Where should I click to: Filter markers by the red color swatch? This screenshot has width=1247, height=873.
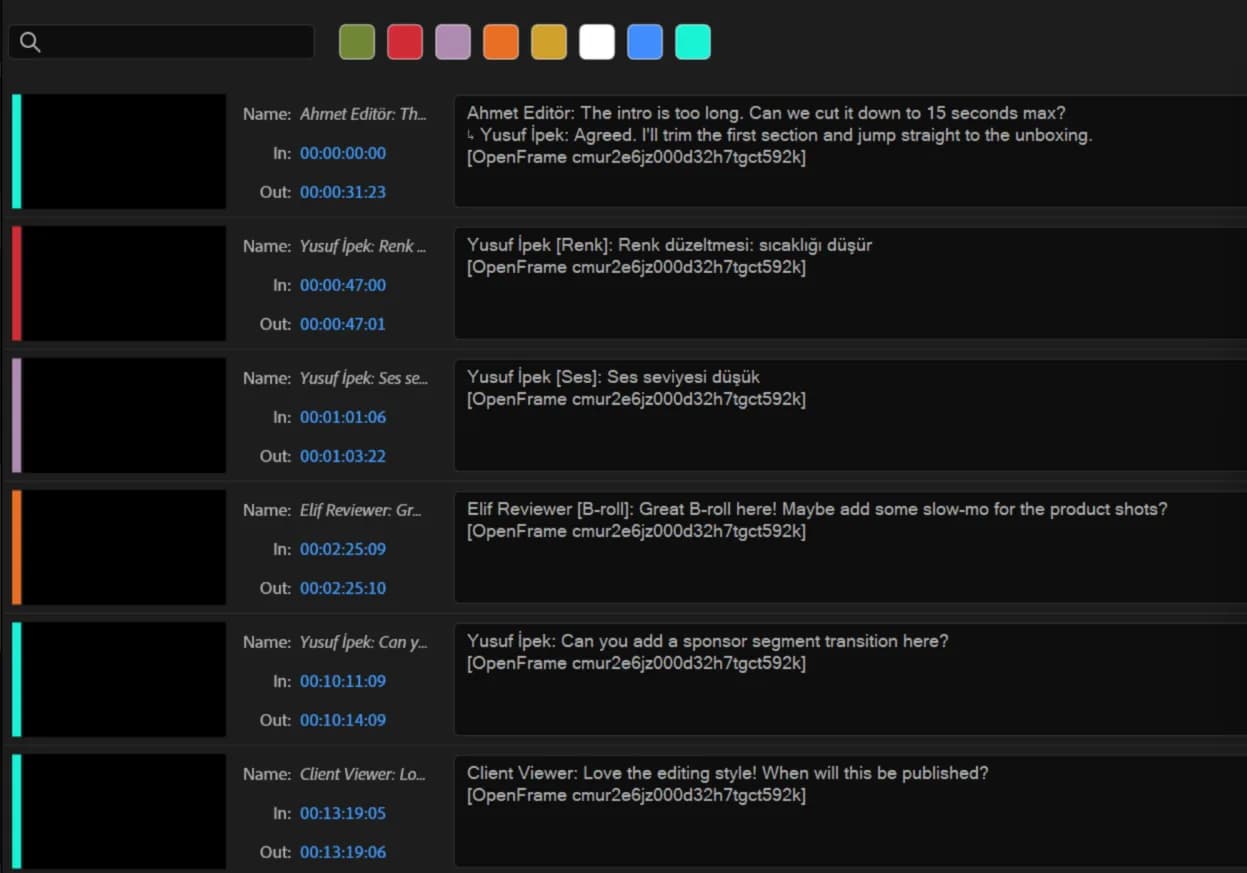405,42
